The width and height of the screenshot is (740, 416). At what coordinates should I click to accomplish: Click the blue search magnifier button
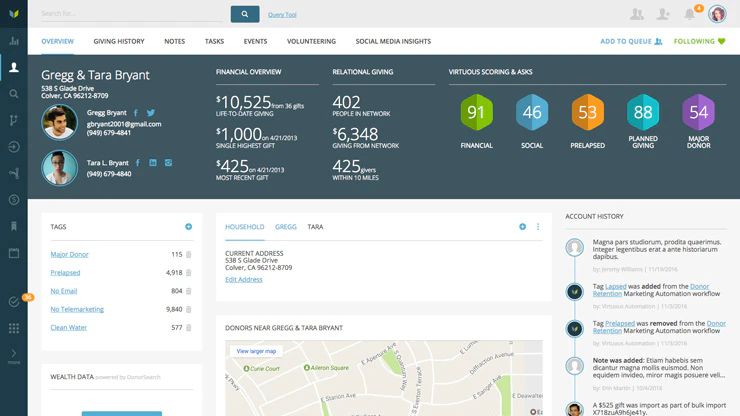pyautogui.click(x=244, y=14)
